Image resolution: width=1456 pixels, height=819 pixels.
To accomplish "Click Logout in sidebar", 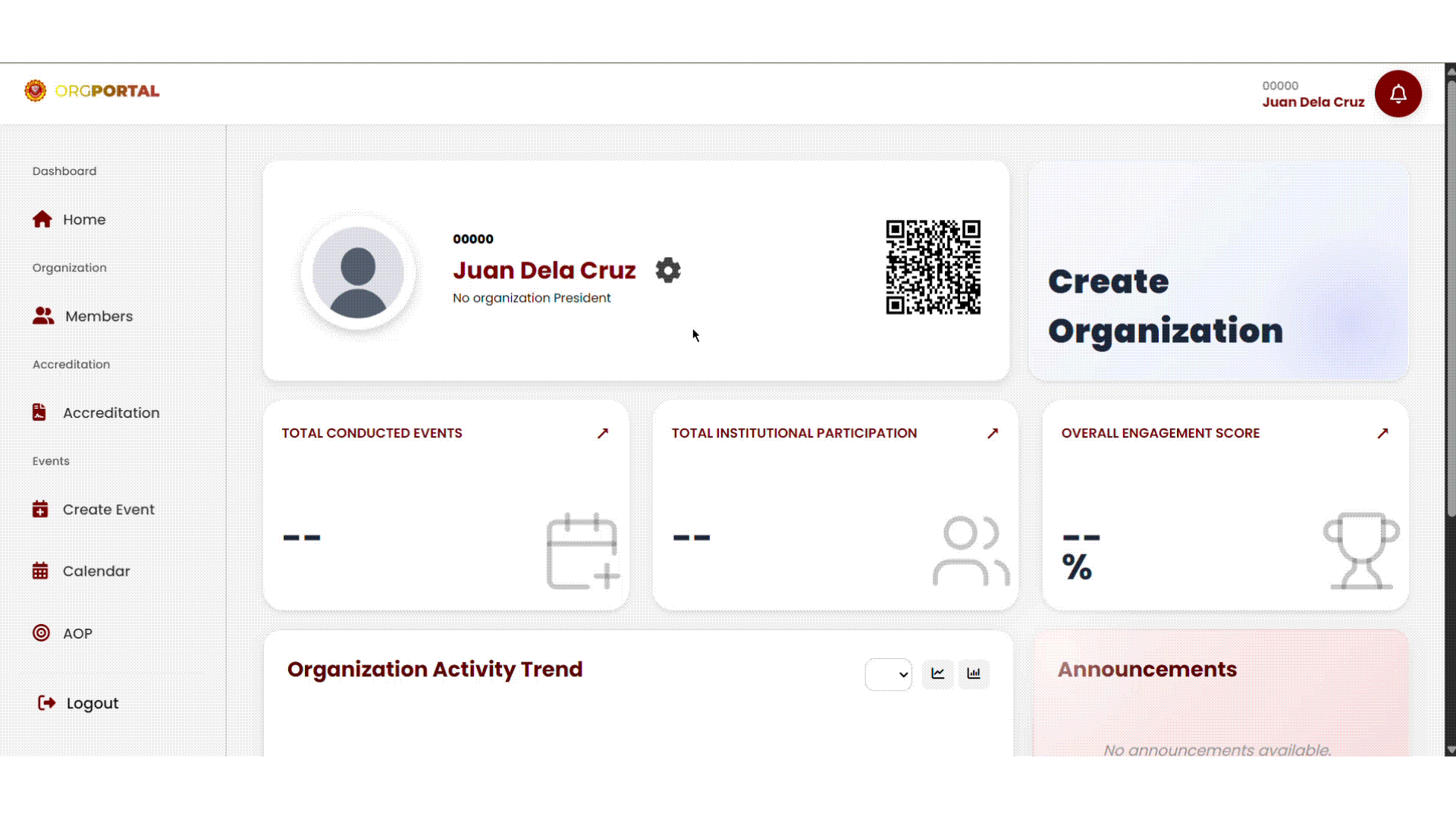I will click(x=93, y=703).
